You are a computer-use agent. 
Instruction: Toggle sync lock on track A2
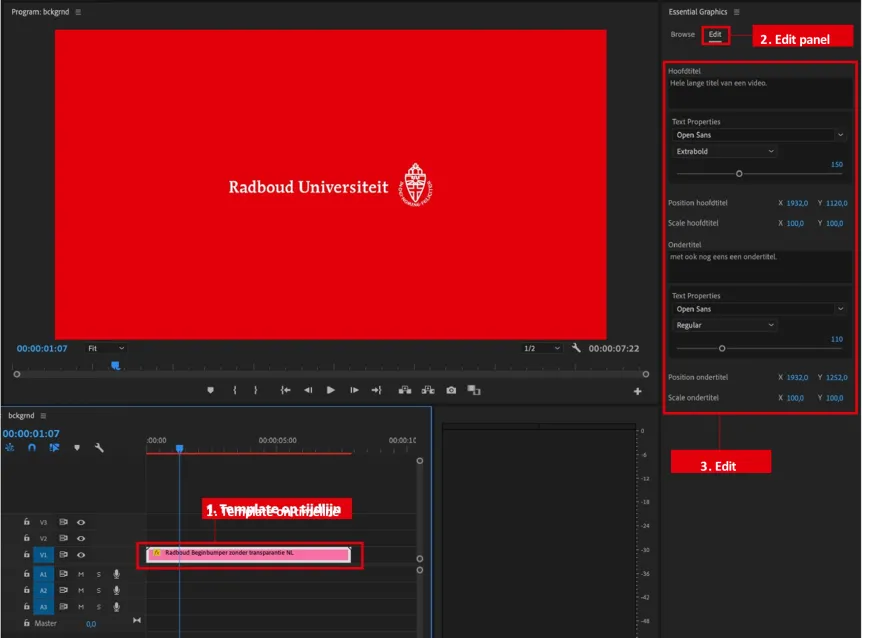[x=63, y=590]
